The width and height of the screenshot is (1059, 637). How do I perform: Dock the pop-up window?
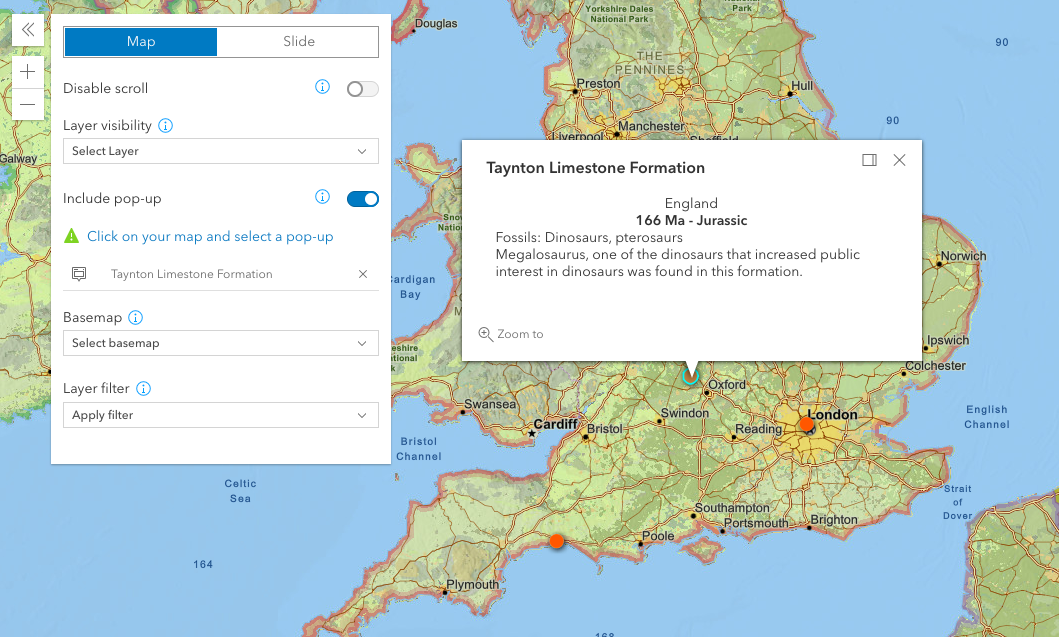coord(869,160)
